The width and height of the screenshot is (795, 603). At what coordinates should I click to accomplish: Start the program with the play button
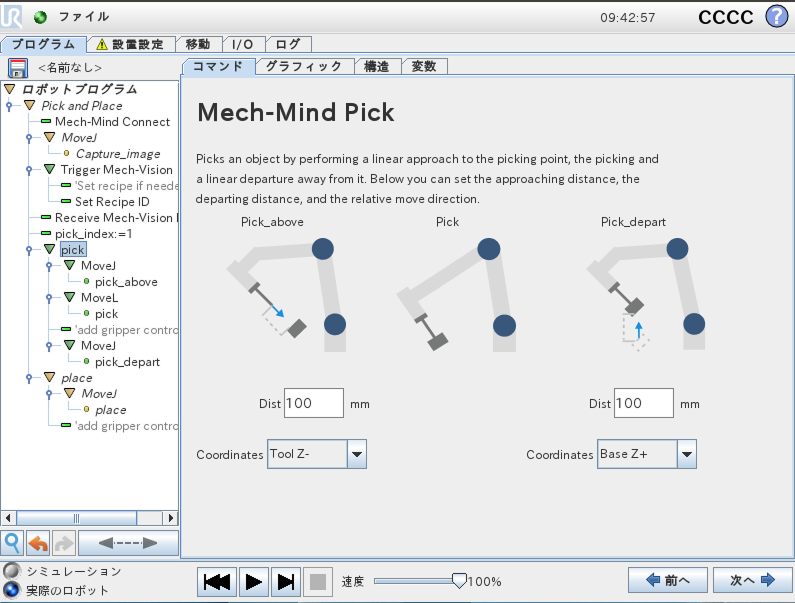pyautogui.click(x=254, y=582)
